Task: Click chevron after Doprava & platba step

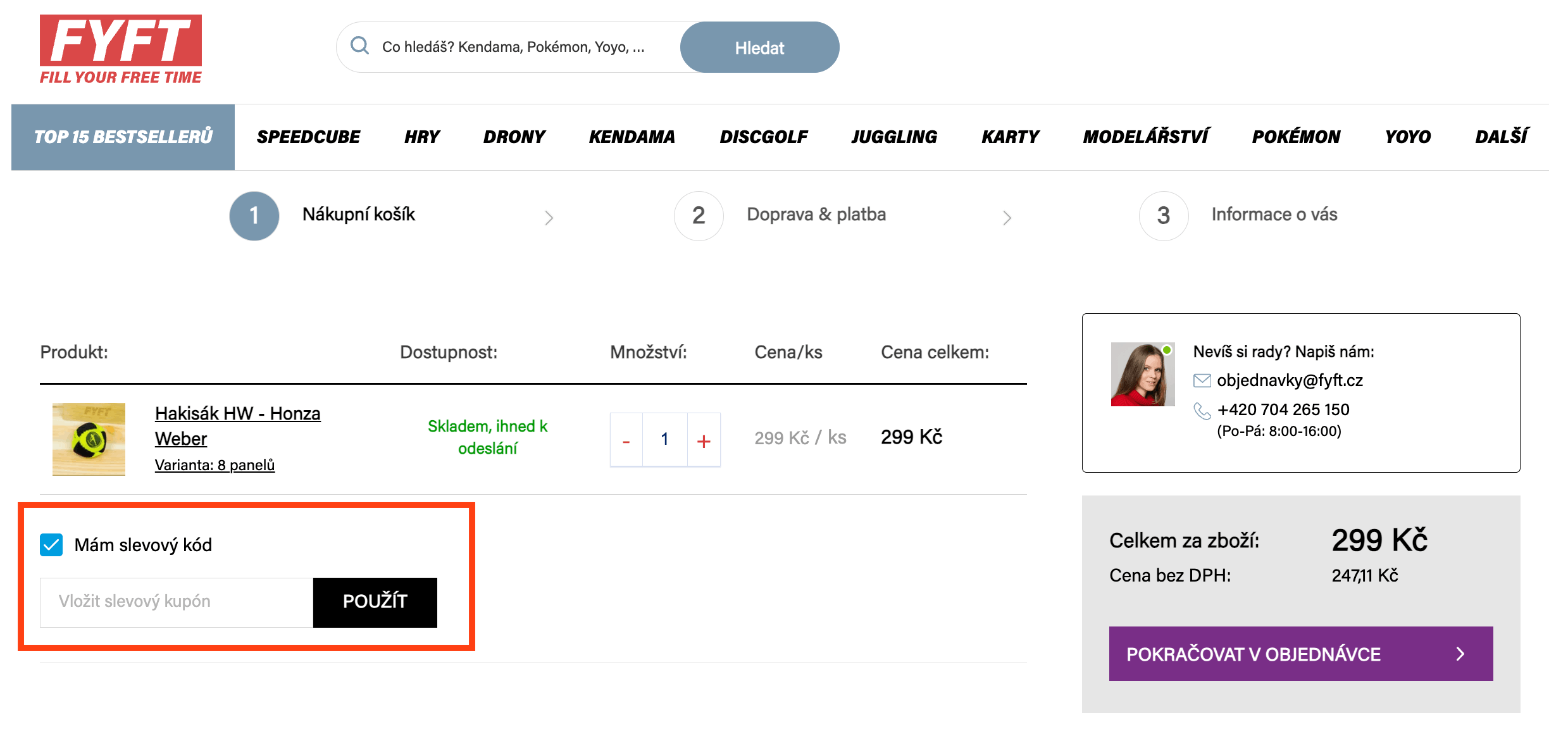Action: 1007,218
